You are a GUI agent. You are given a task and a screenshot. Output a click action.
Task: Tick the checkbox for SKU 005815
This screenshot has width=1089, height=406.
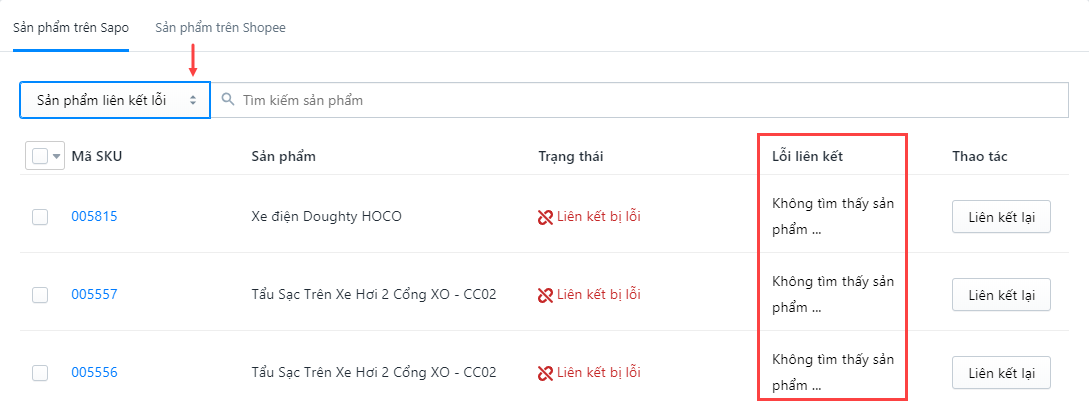pos(40,217)
